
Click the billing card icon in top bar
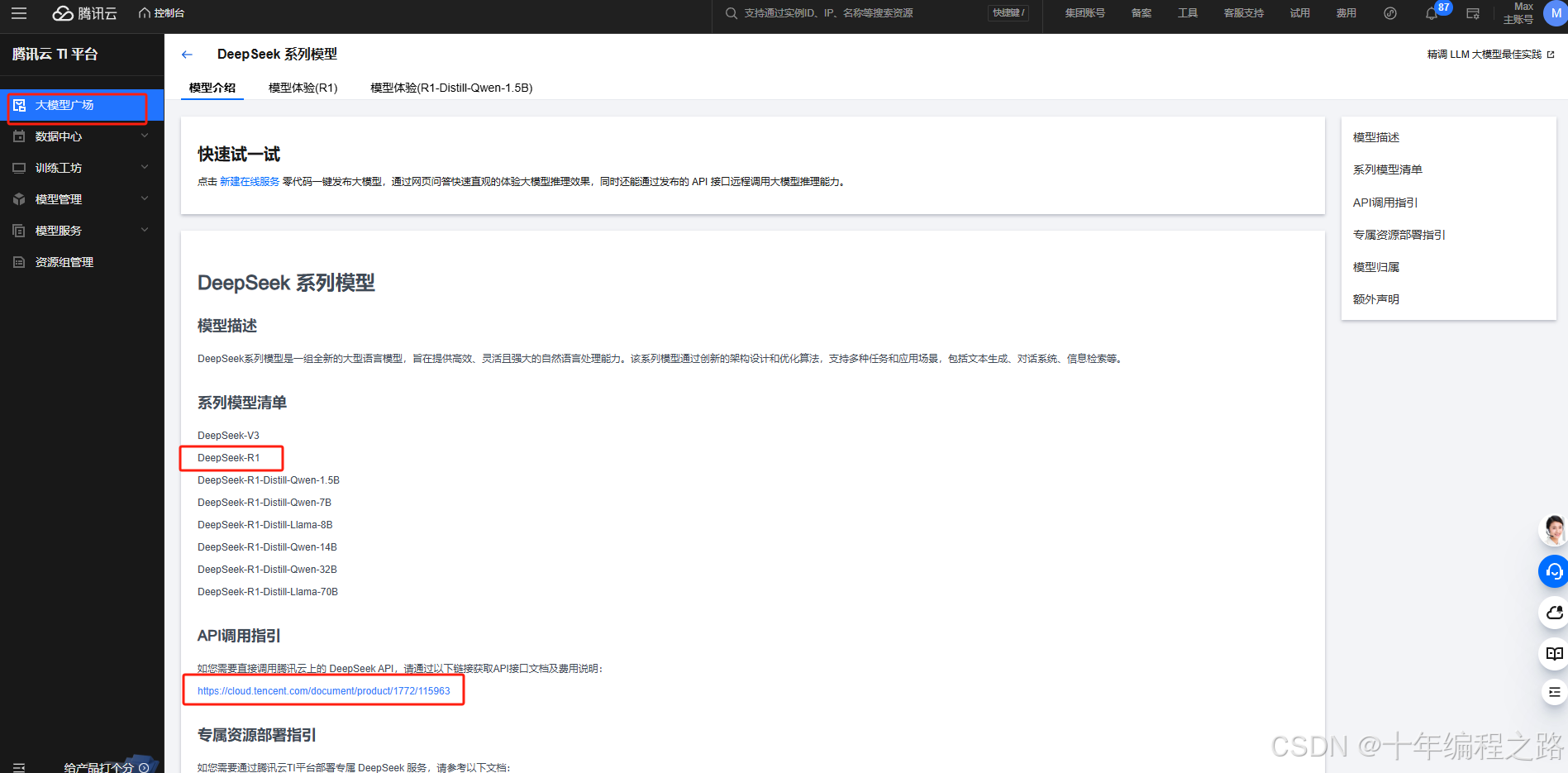pyautogui.click(x=1473, y=13)
